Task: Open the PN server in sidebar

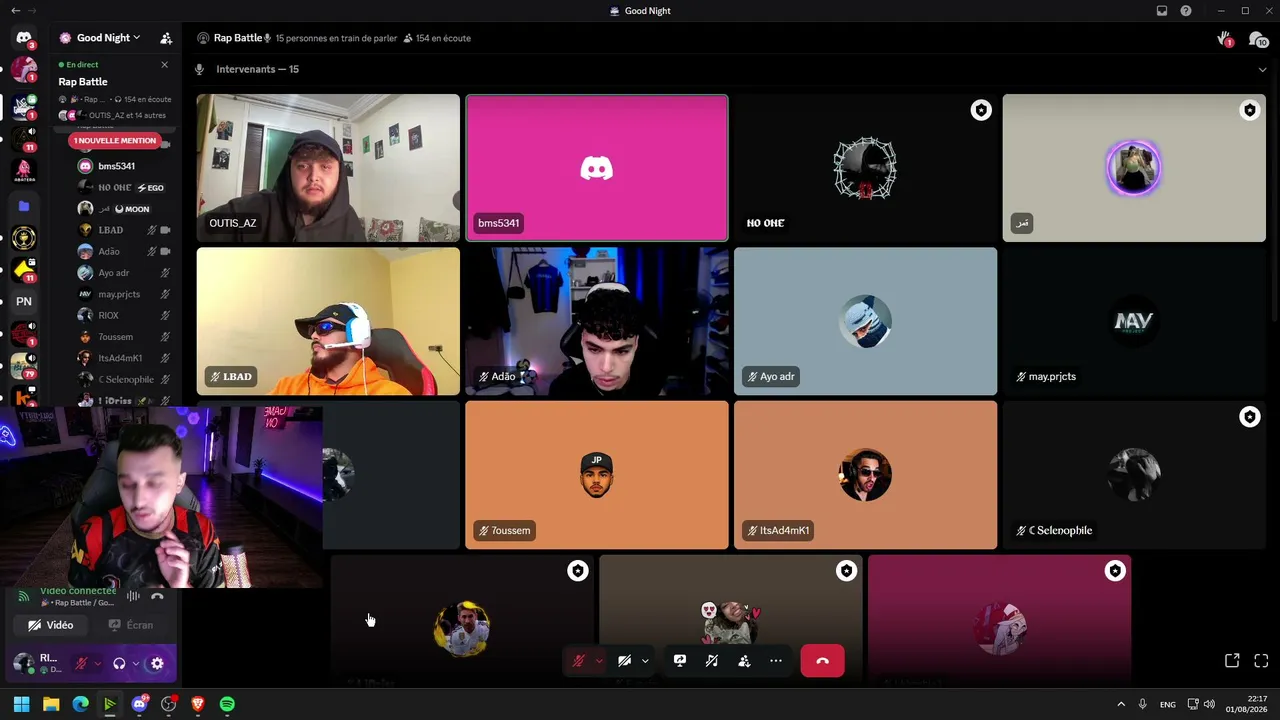Action: click(x=24, y=301)
